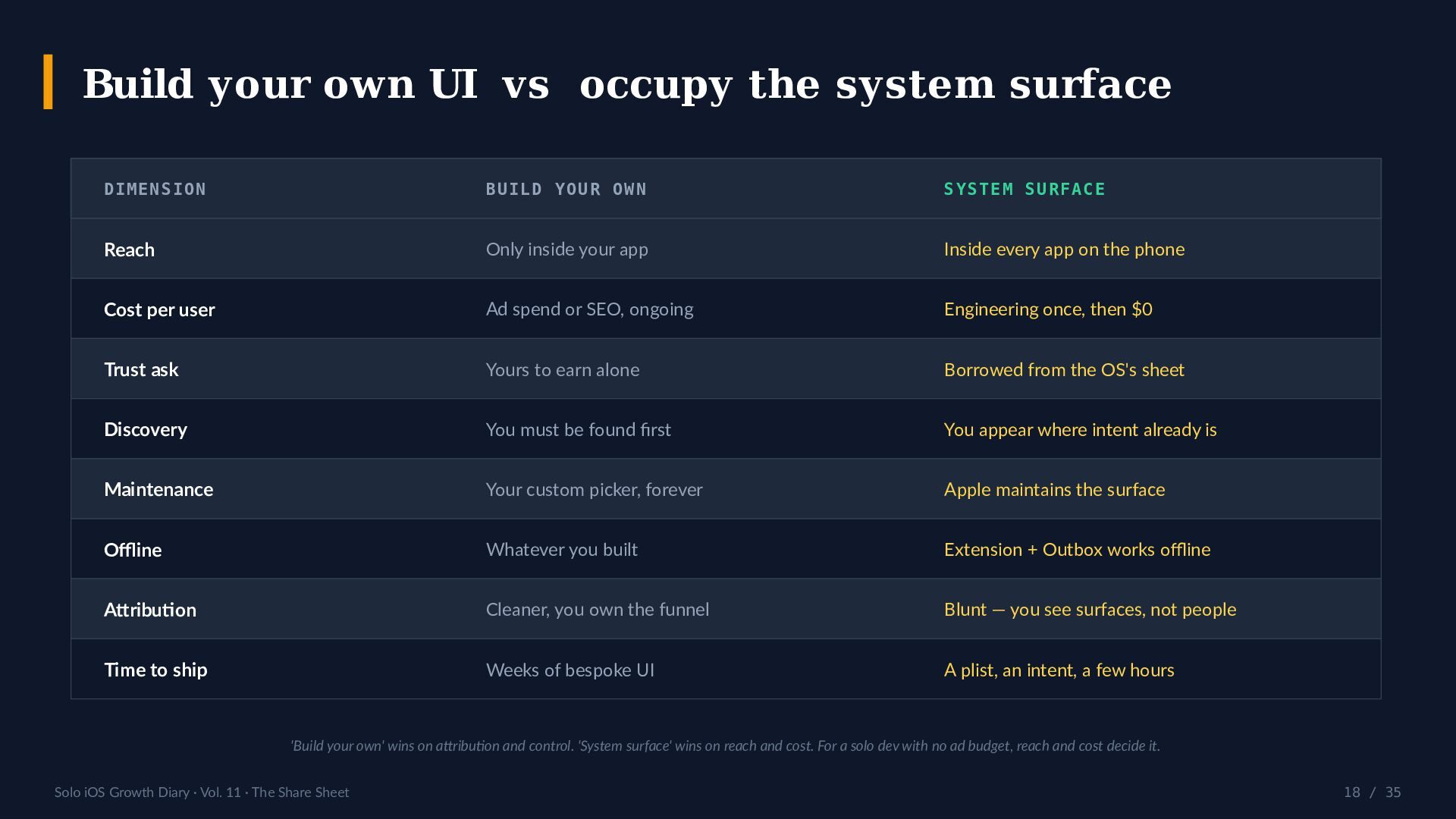Click 'Extension + Outbox works offline' cell
1456x819 pixels.
click(1077, 549)
